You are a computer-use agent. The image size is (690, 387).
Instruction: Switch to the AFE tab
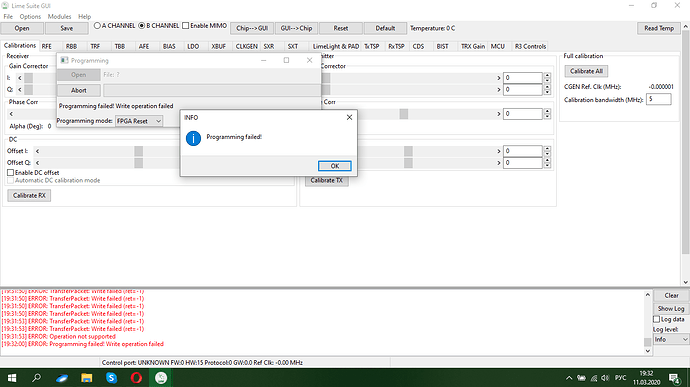(144, 46)
